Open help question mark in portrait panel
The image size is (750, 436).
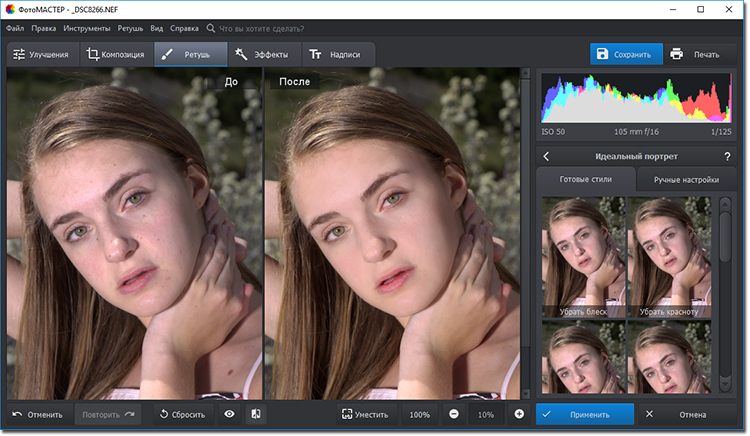point(727,156)
